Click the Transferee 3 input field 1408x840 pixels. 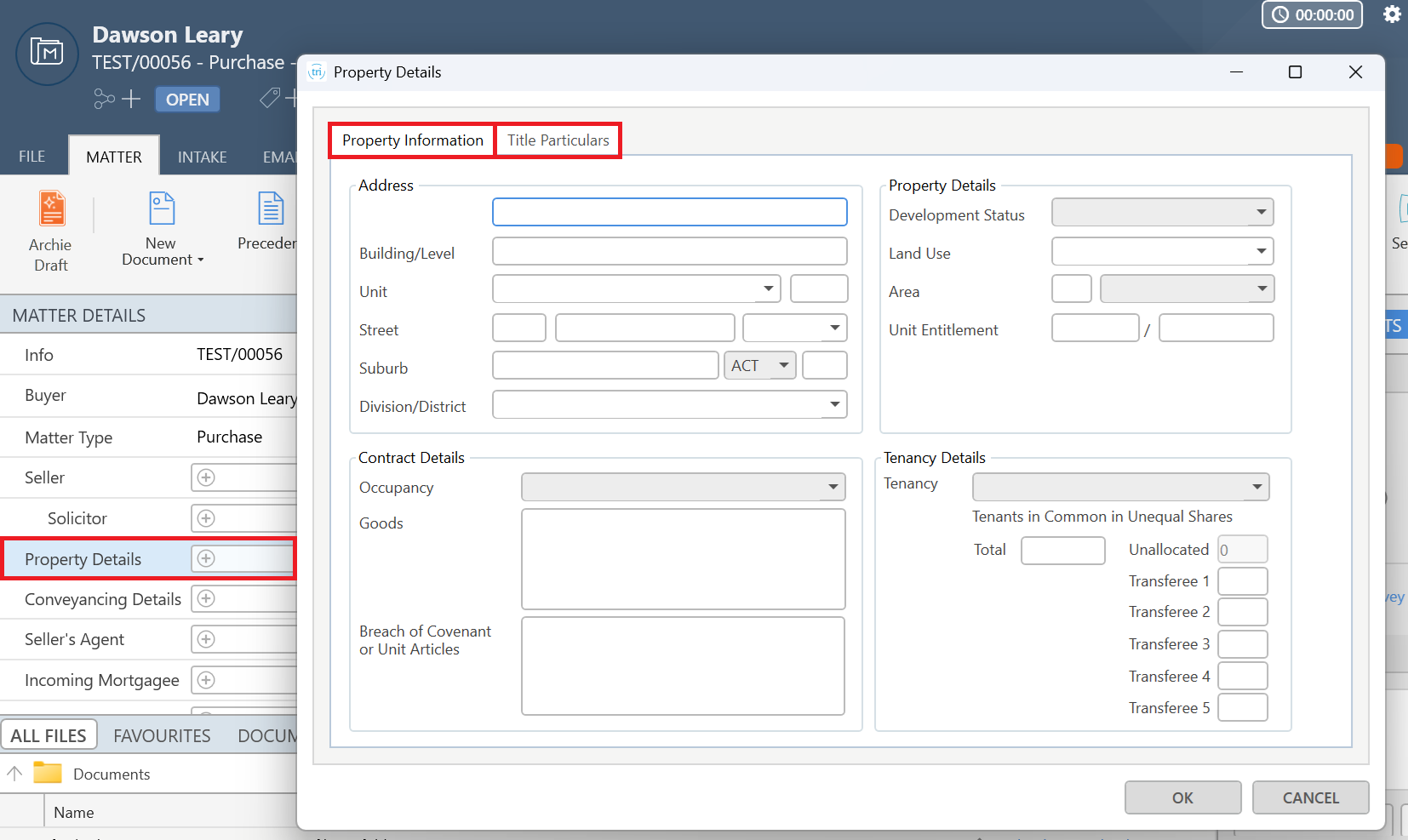coord(1243,644)
